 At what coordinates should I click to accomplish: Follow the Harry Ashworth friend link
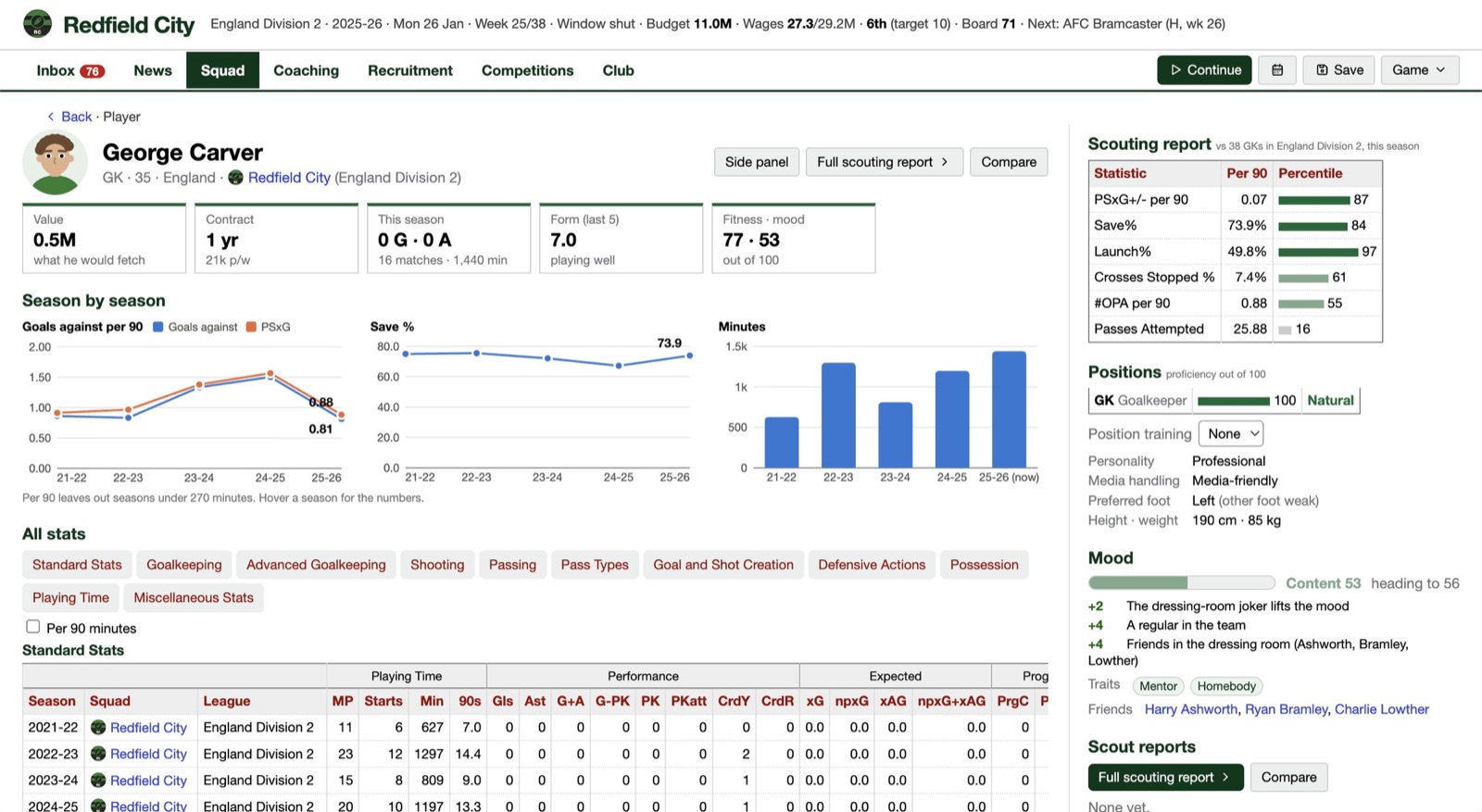1190,709
